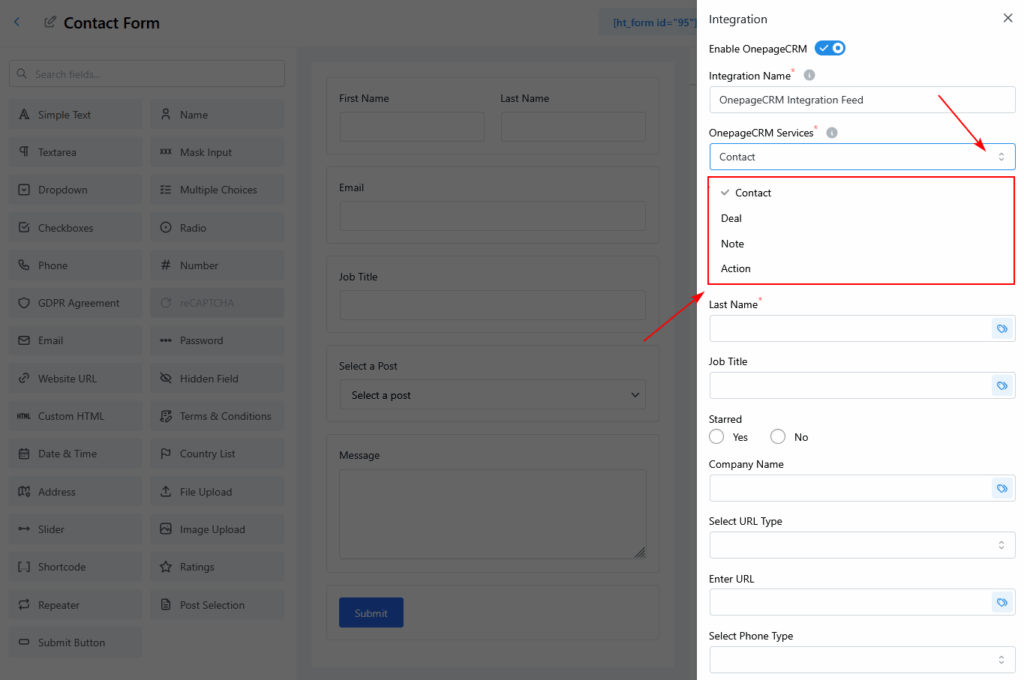Click the Search fields input box
Screen dimensions: 1024x680
pos(147,74)
